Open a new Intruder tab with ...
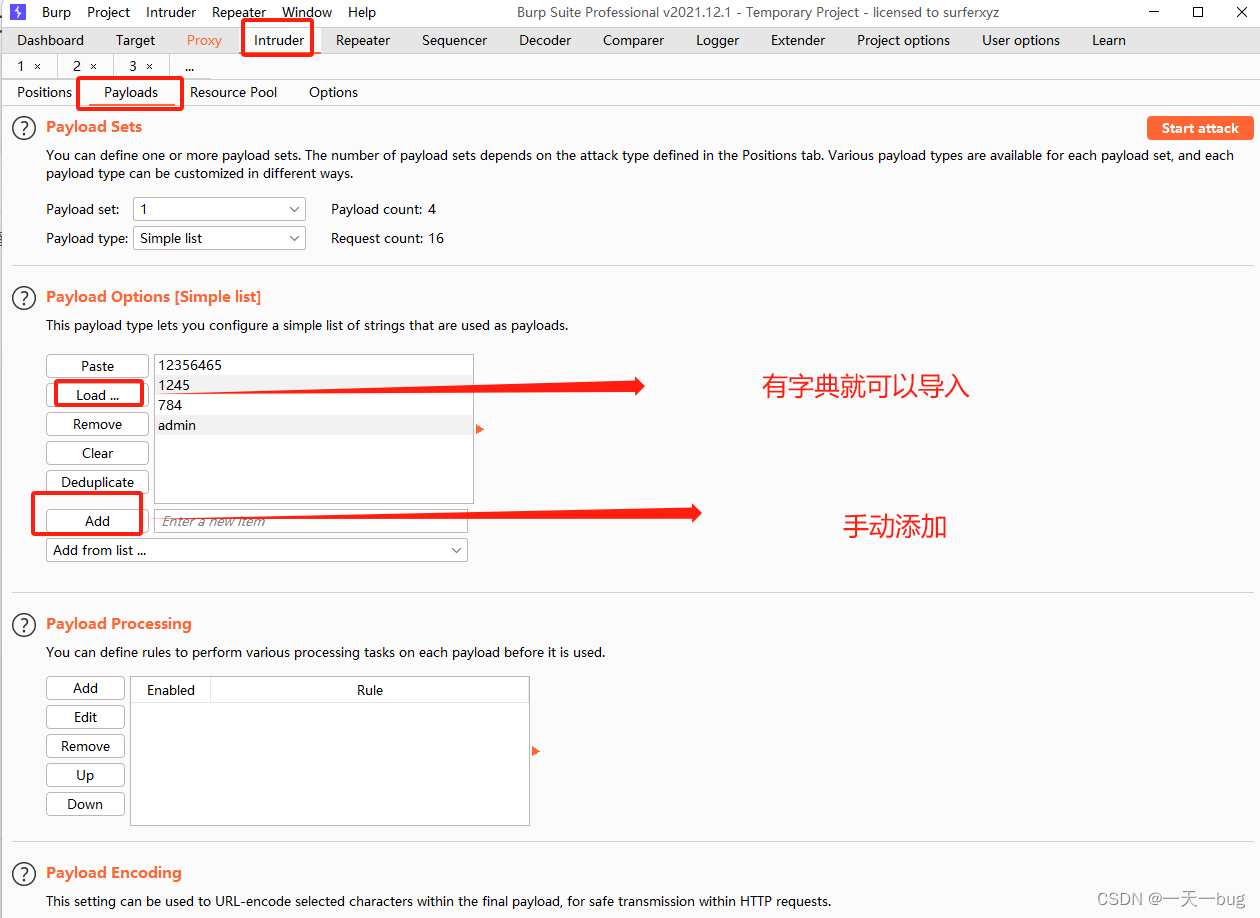Viewport: 1260px width, 918px height. click(189, 66)
